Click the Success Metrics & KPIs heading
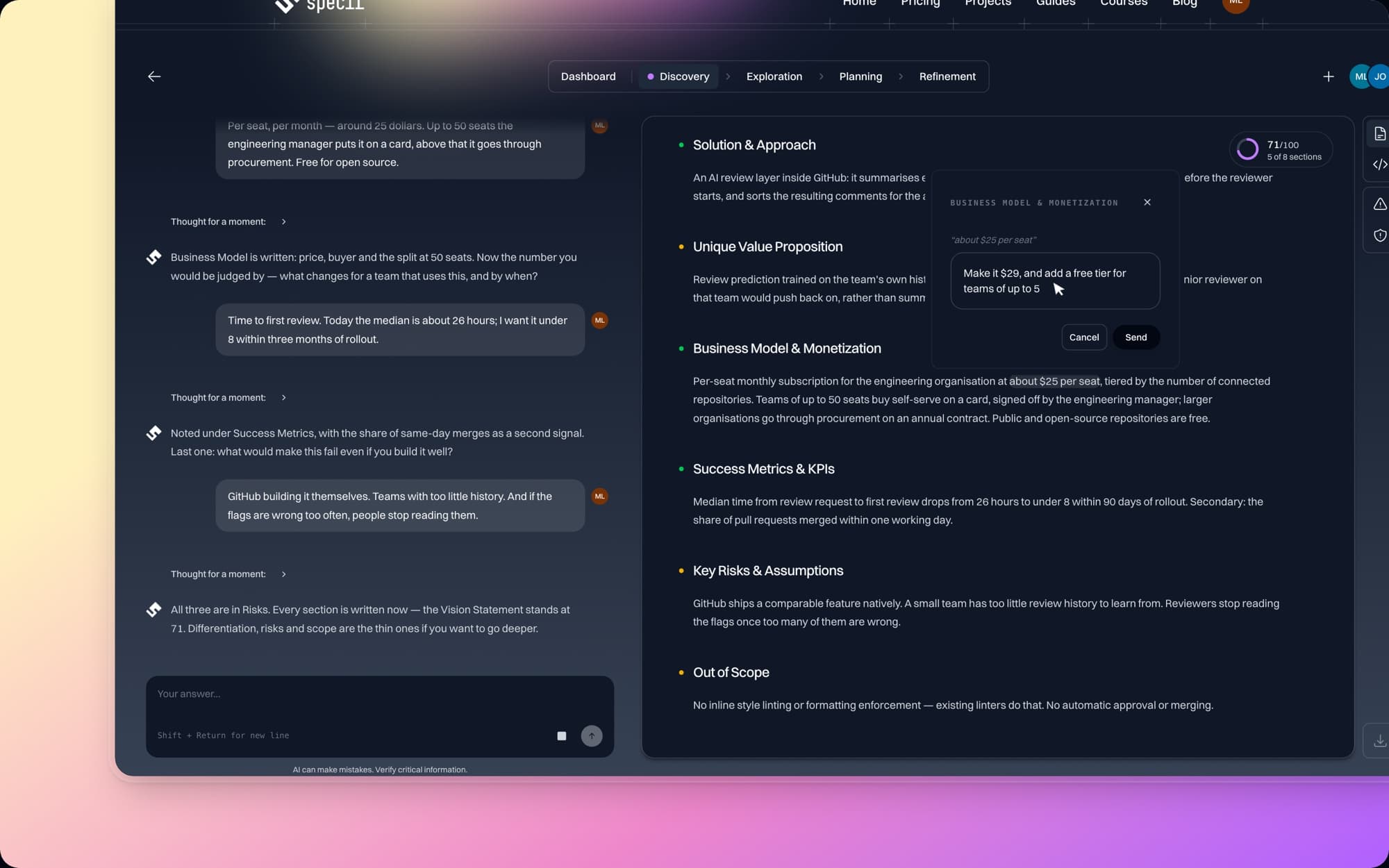This screenshot has height=868, width=1389. (763, 469)
